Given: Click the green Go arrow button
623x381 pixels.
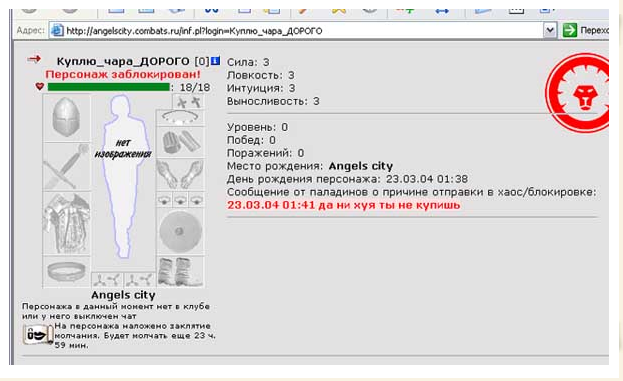Looking at the screenshot, I should click(x=569, y=30).
